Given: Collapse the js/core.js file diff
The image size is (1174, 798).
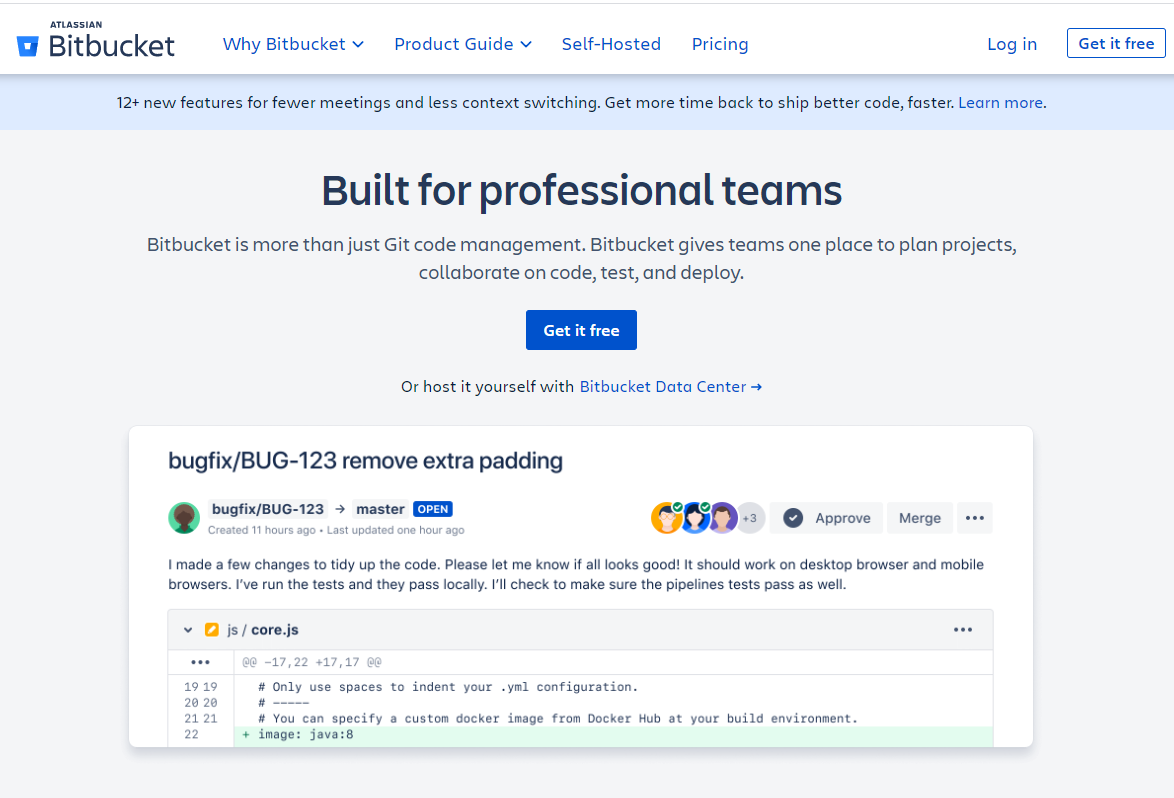Looking at the screenshot, I should pos(188,630).
